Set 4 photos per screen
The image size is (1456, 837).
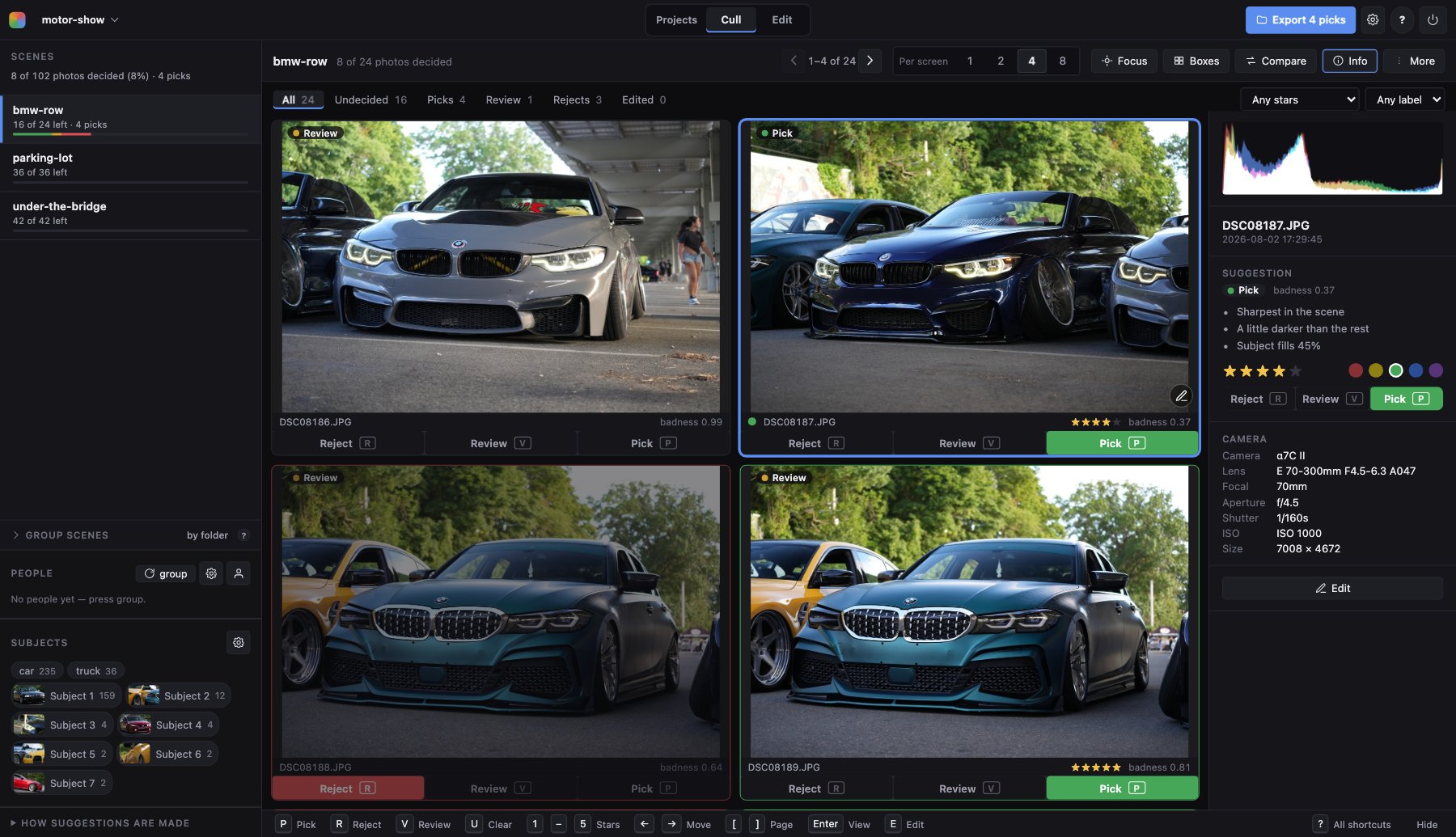(x=1031, y=61)
